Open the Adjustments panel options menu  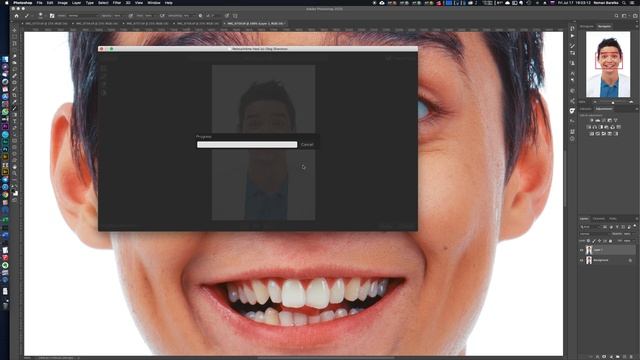(637, 109)
